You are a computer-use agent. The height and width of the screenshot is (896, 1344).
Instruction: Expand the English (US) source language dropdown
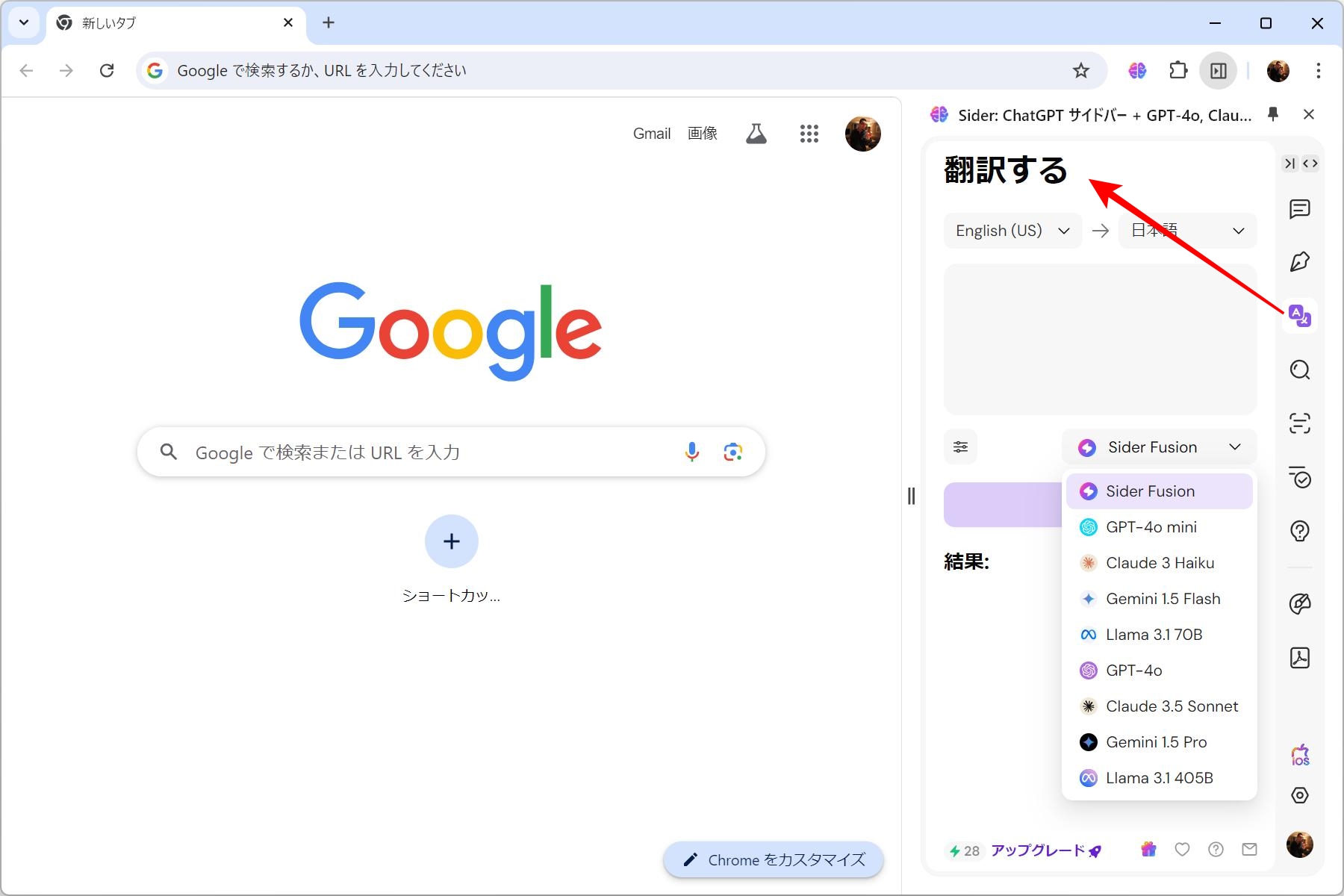(x=1012, y=231)
